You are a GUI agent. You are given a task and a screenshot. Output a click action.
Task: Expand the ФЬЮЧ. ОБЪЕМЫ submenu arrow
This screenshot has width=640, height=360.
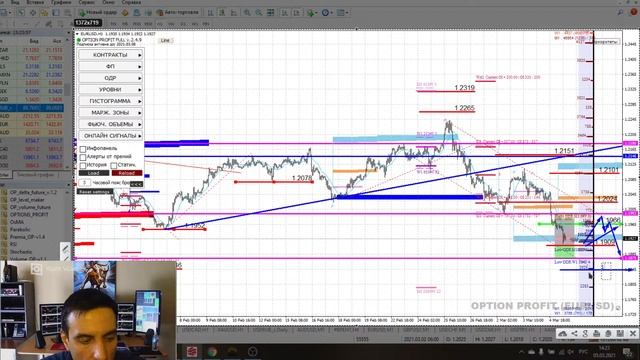coord(140,124)
